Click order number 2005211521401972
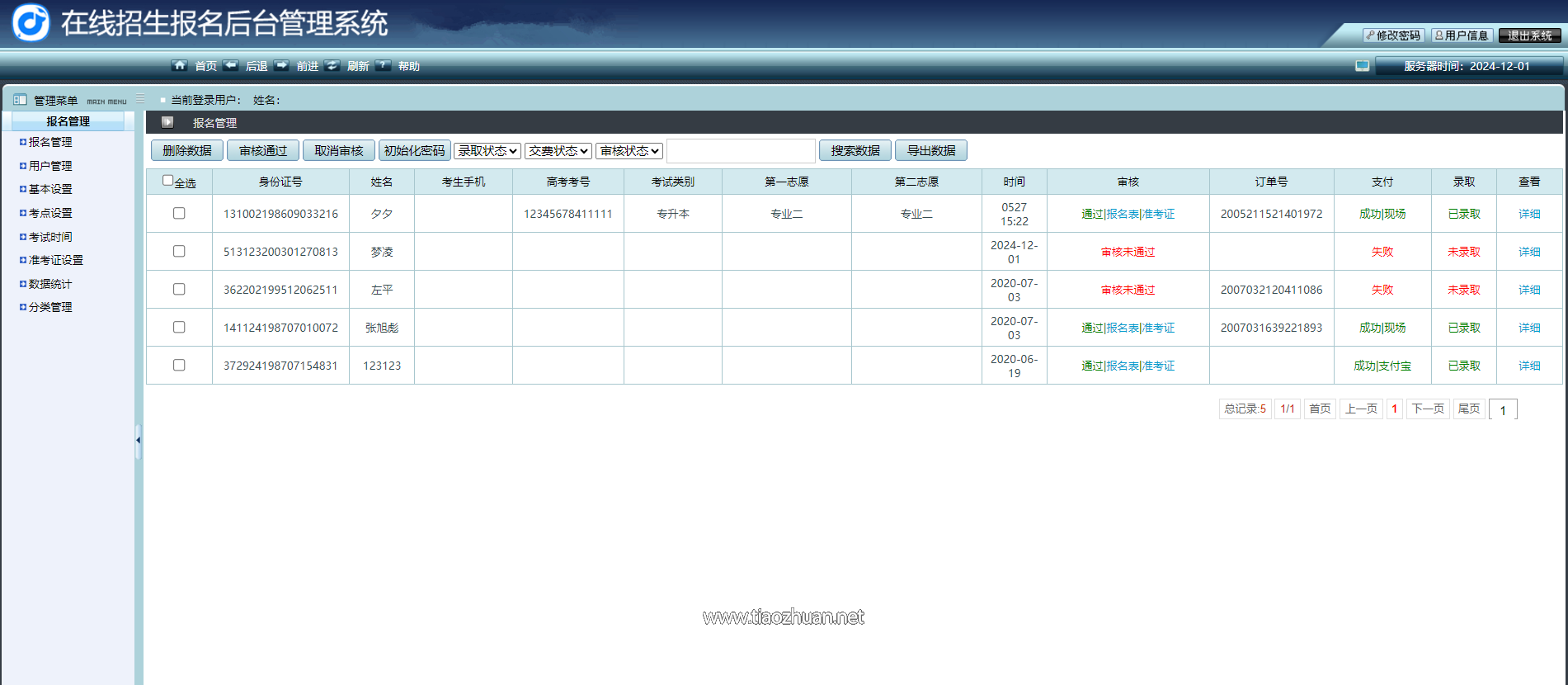 pyautogui.click(x=1271, y=214)
